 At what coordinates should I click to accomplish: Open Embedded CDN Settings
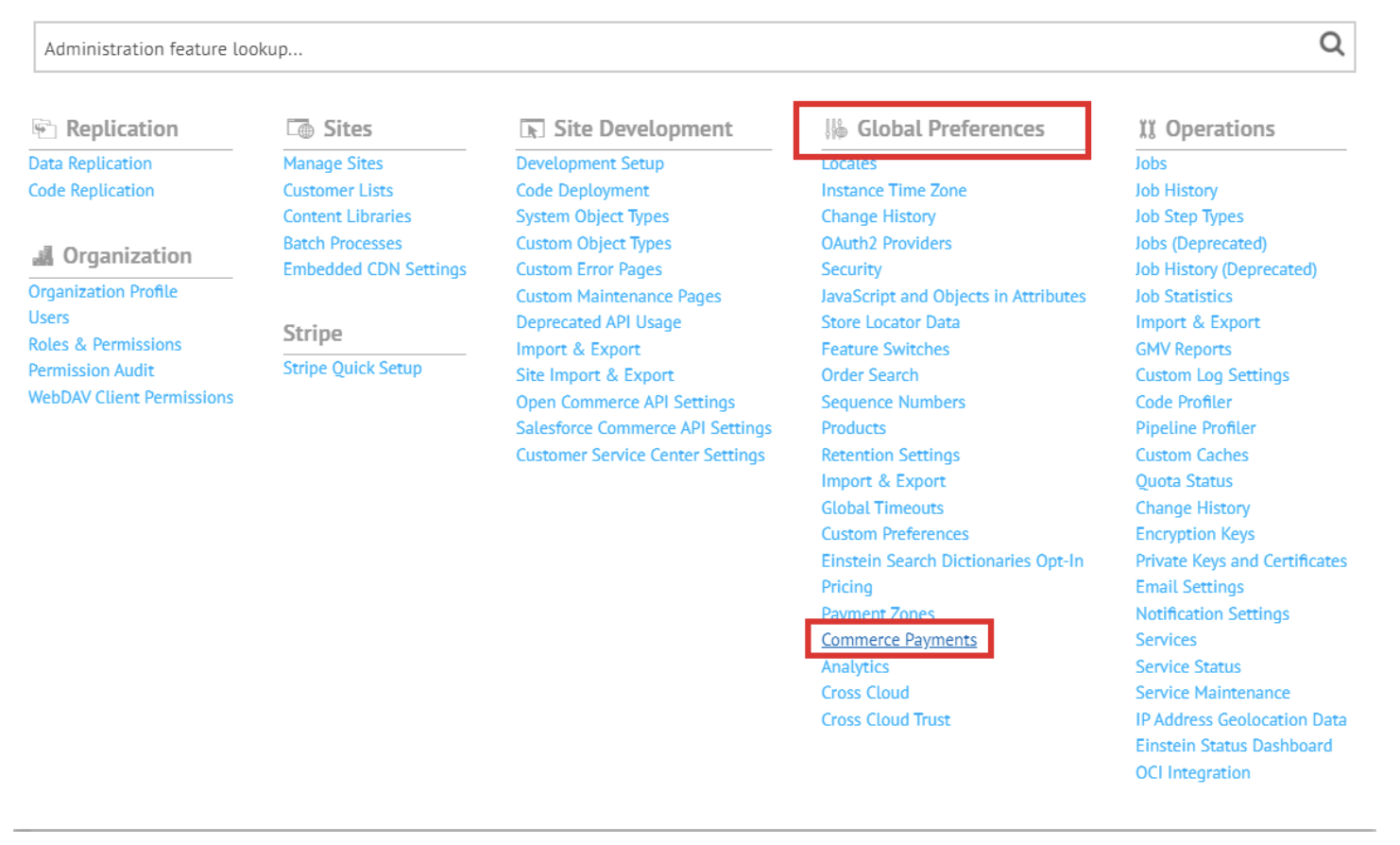click(375, 269)
